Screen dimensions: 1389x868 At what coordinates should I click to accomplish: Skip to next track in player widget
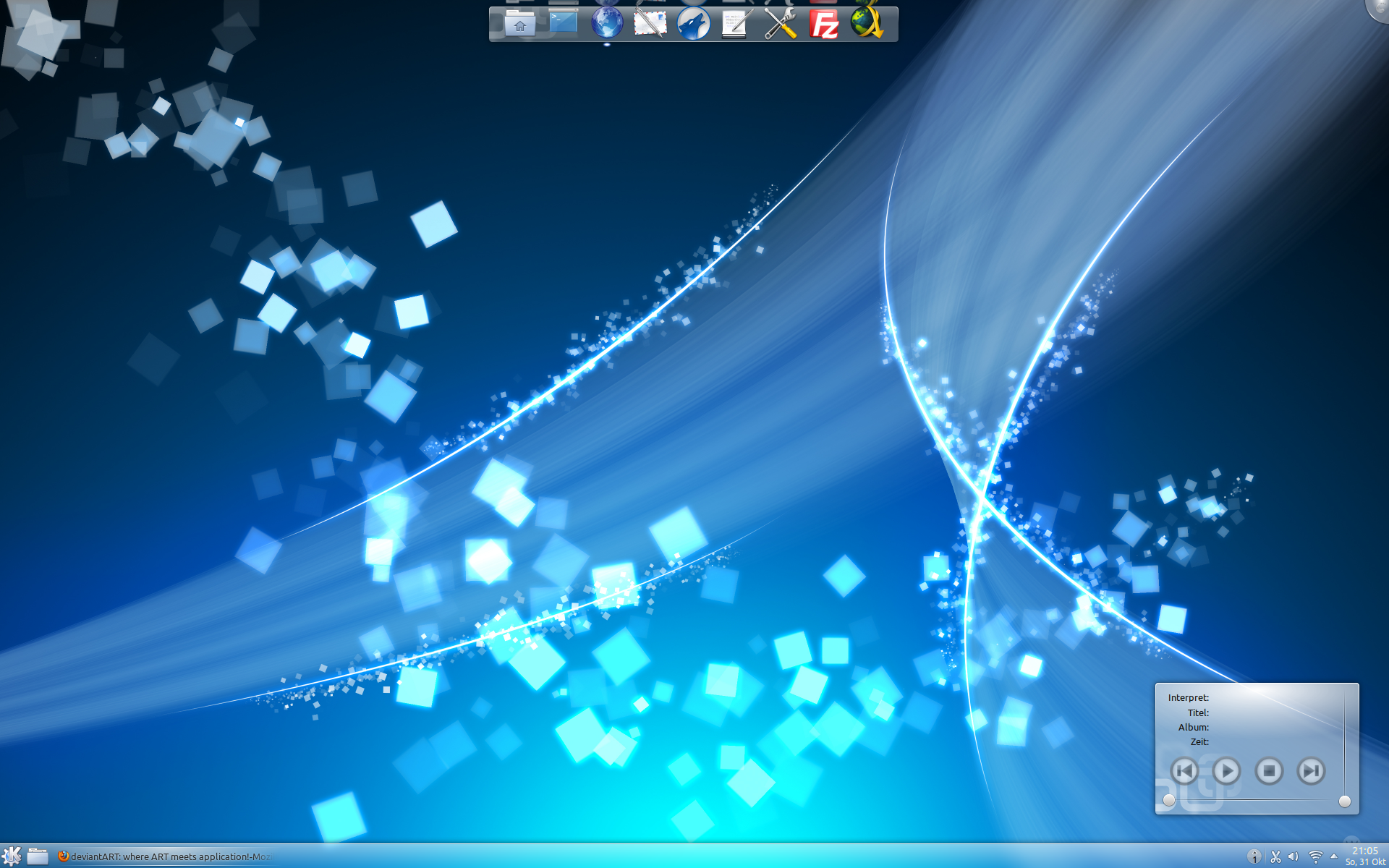(x=1311, y=771)
